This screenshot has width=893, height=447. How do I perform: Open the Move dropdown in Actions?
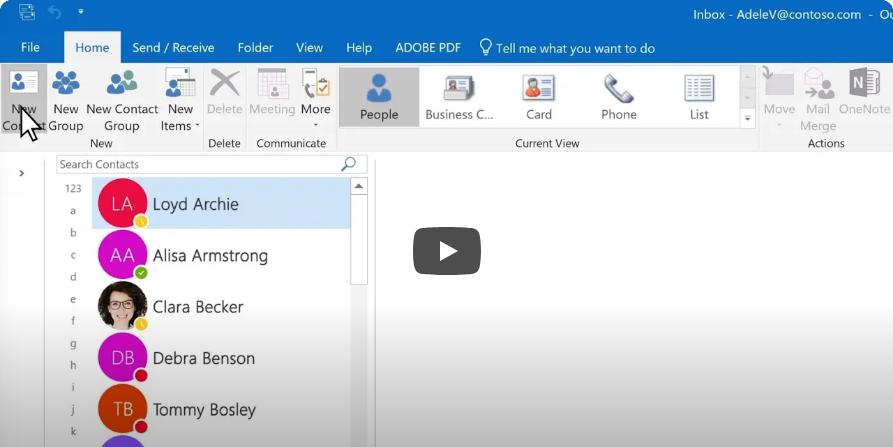(x=779, y=100)
